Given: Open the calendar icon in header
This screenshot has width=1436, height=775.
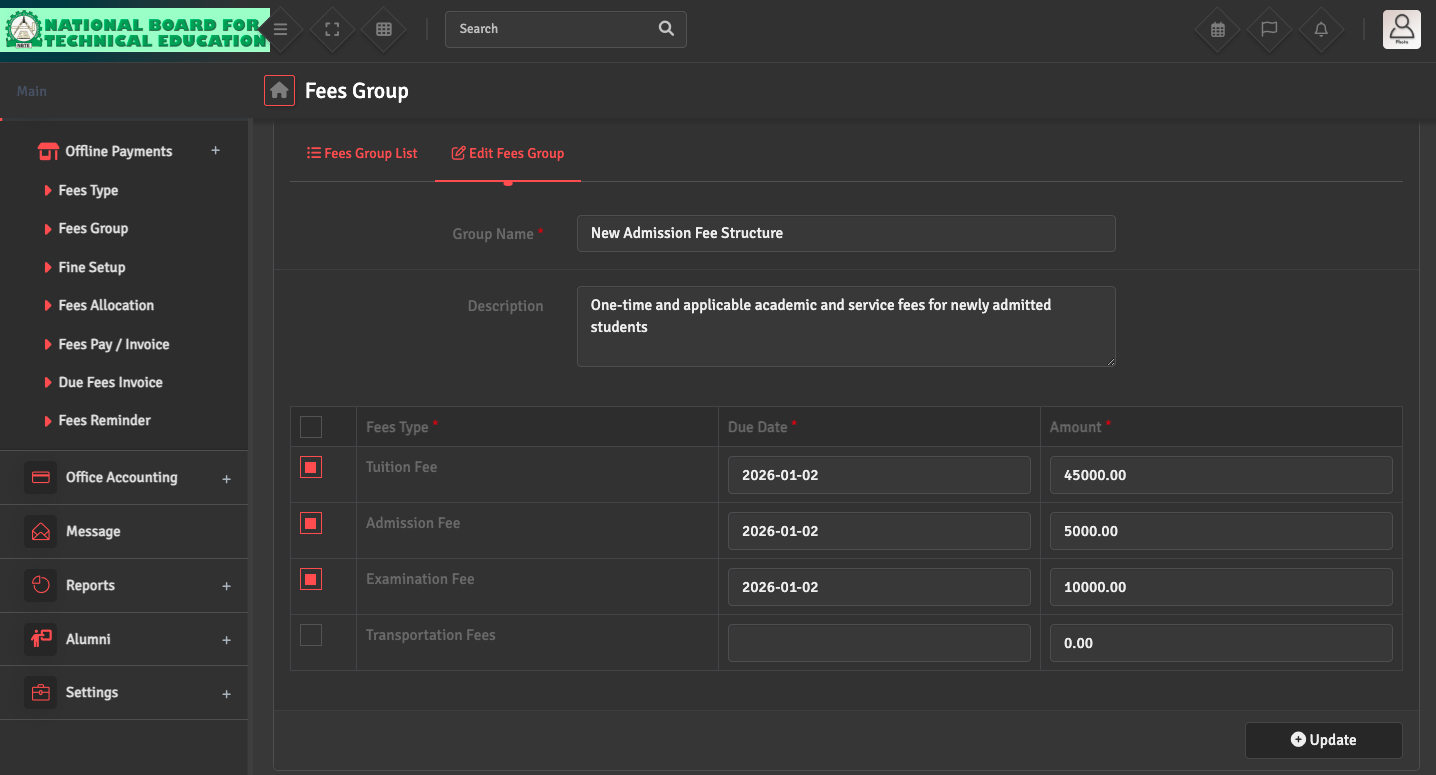Looking at the screenshot, I should click(x=1217, y=29).
